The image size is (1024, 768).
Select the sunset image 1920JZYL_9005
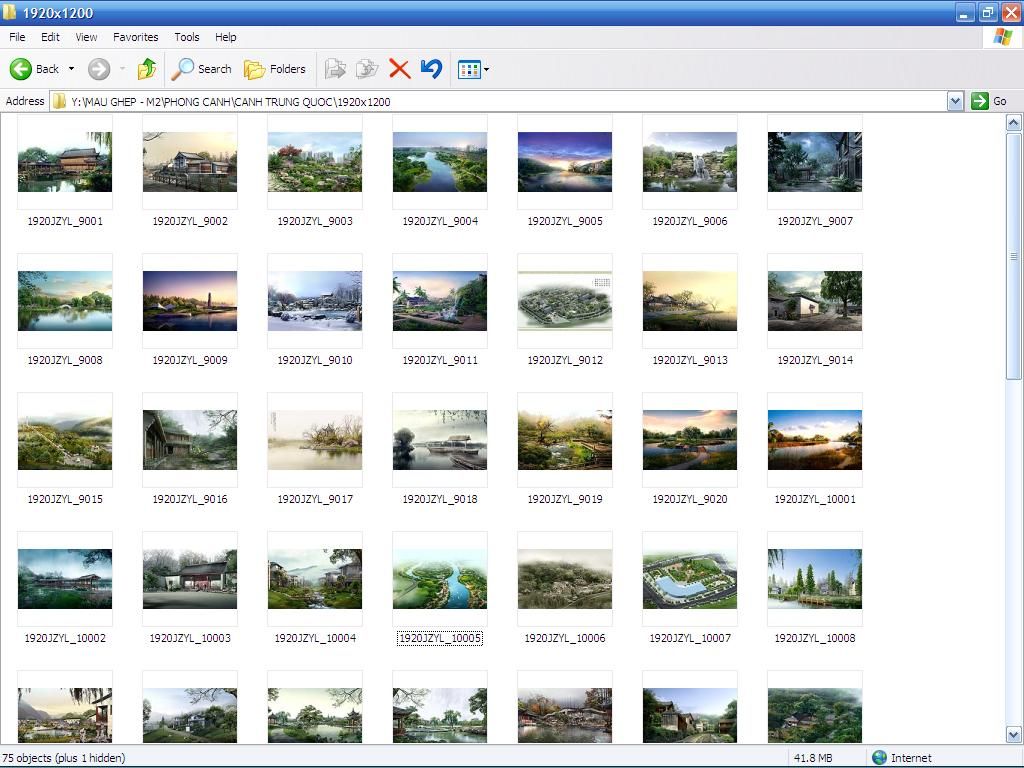tap(565, 162)
